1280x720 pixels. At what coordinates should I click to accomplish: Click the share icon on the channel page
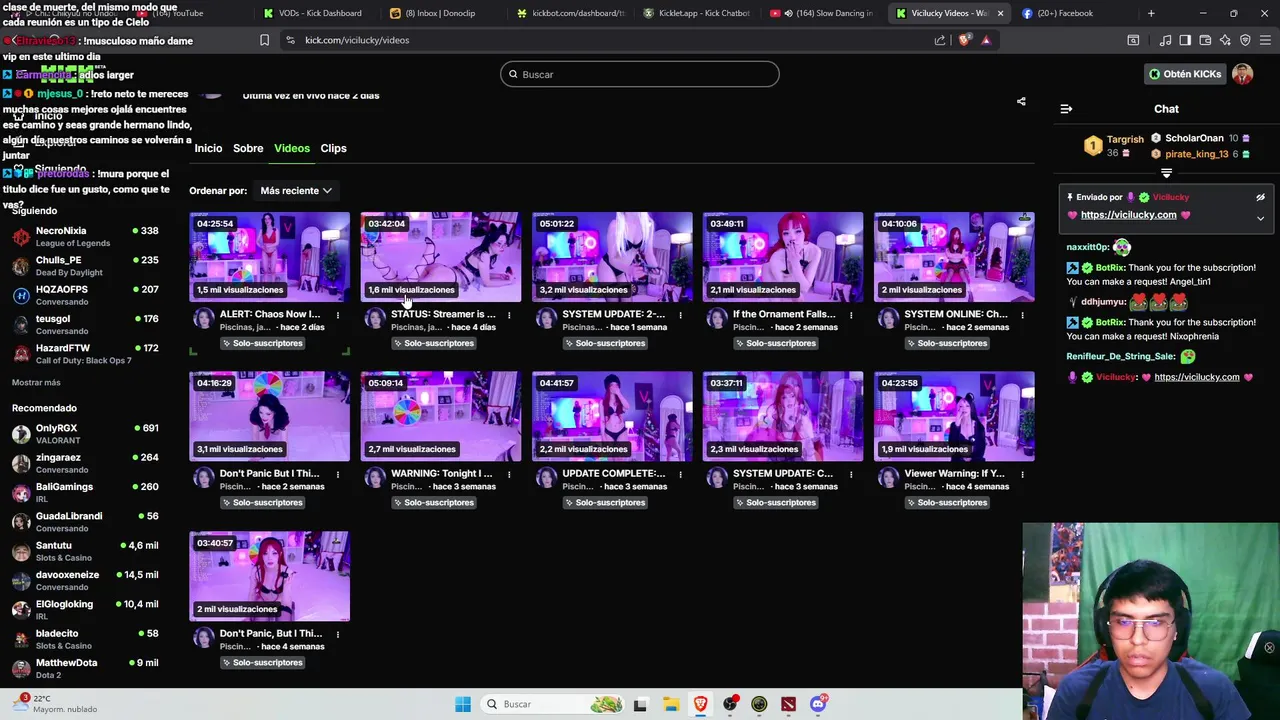pos(1021,101)
